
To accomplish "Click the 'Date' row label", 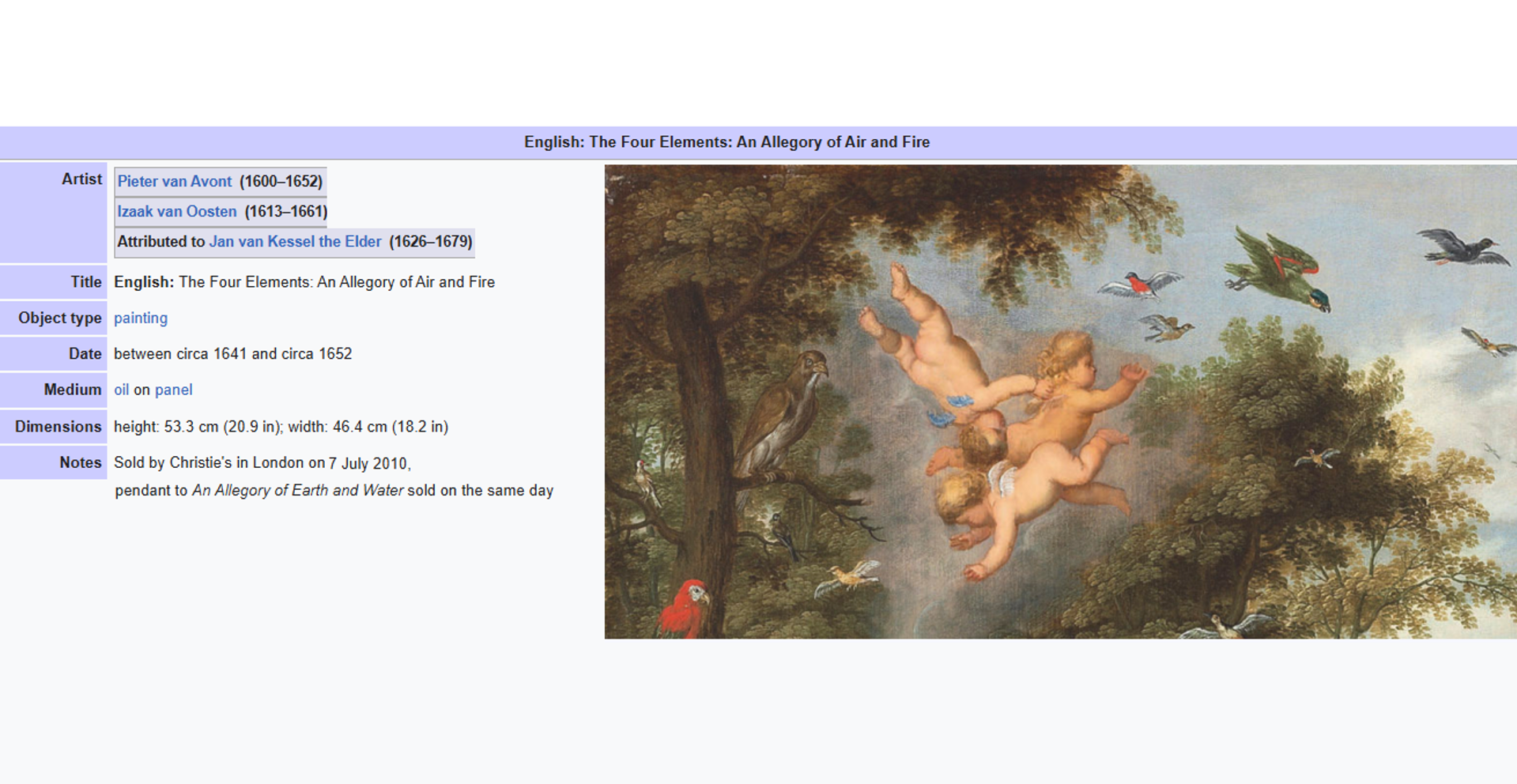I will tap(85, 354).
